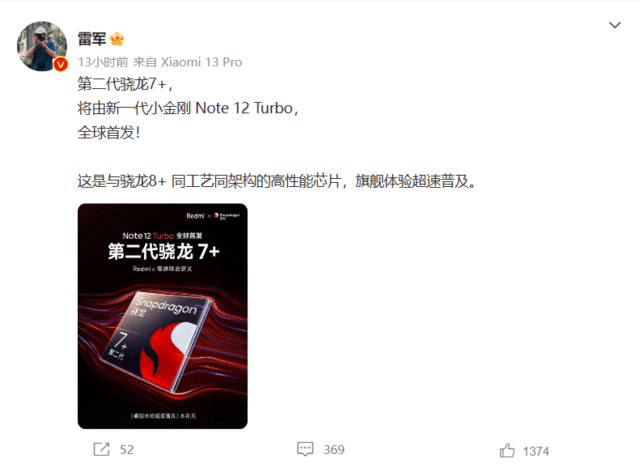640x467 pixels.
Task: Click the Snapdragon chip graphic in poster
Action: (x=160, y=341)
